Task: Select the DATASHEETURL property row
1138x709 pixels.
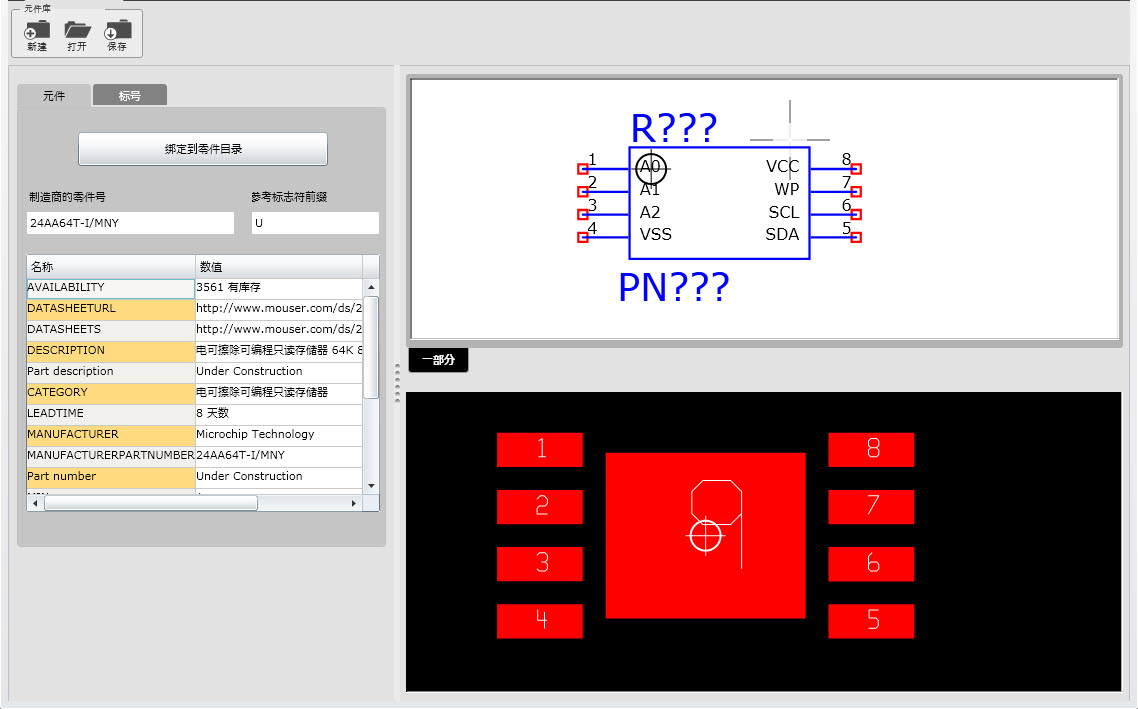Action: tap(195, 308)
